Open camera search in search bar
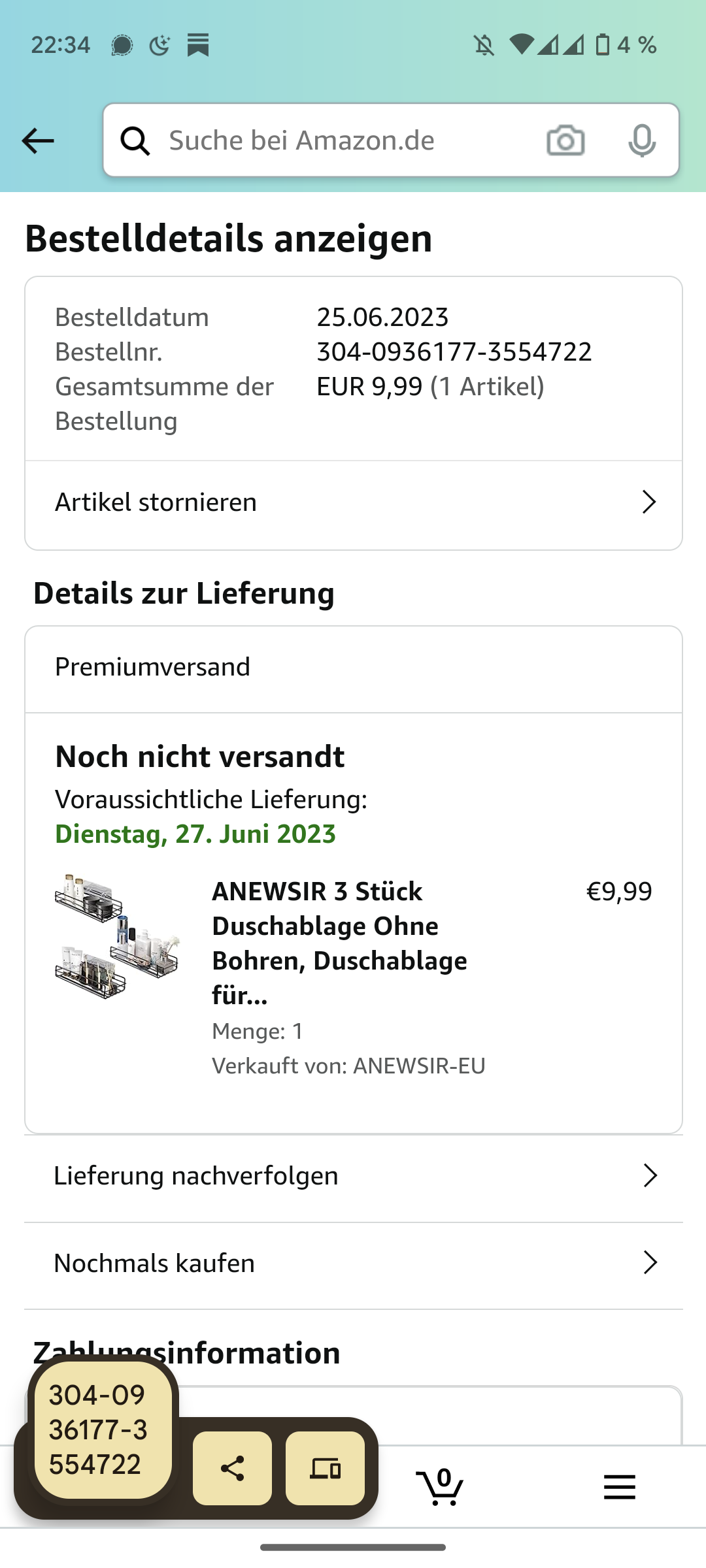706x1568 pixels. pos(565,140)
